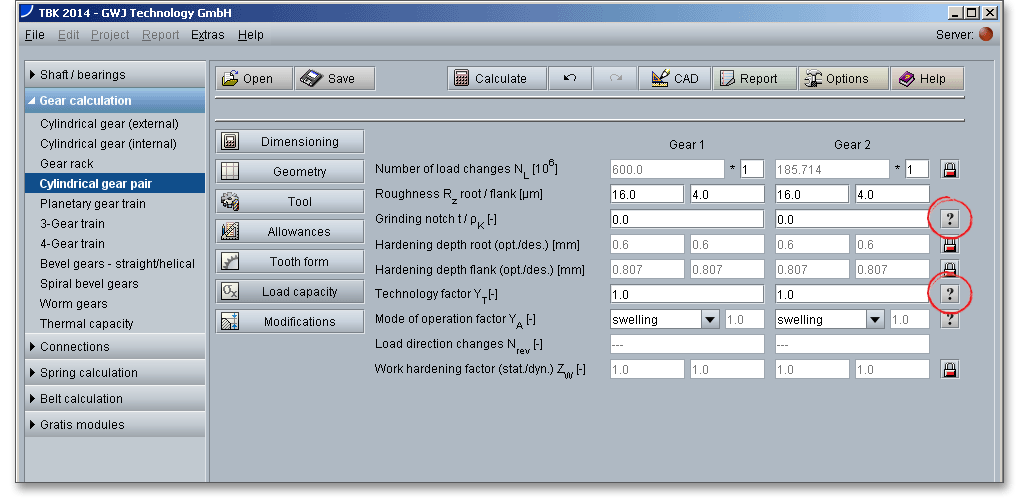This screenshot has height=498, width=1019.
Task: Open Gear 2 mode of operation dropdown
Action: [876, 319]
